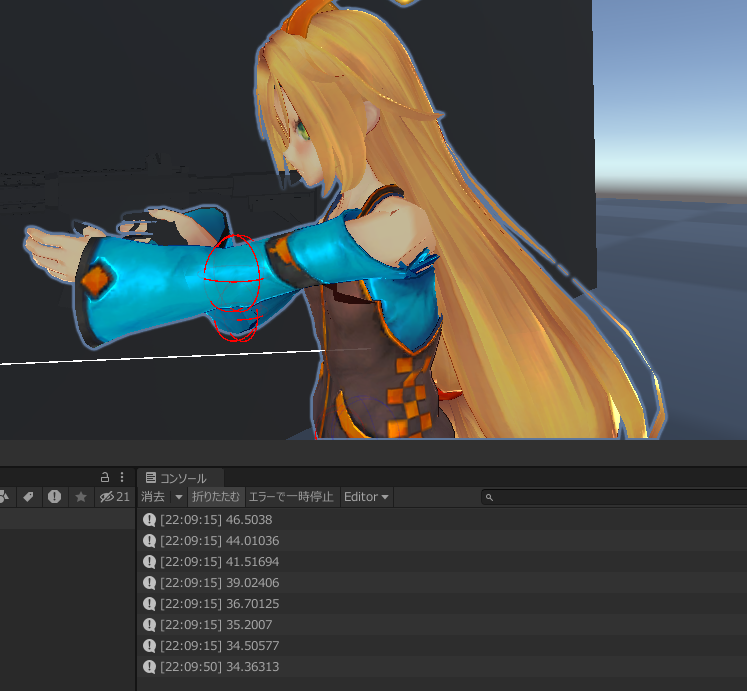Toggle 折りたたむ collapse option

click(216, 497)
